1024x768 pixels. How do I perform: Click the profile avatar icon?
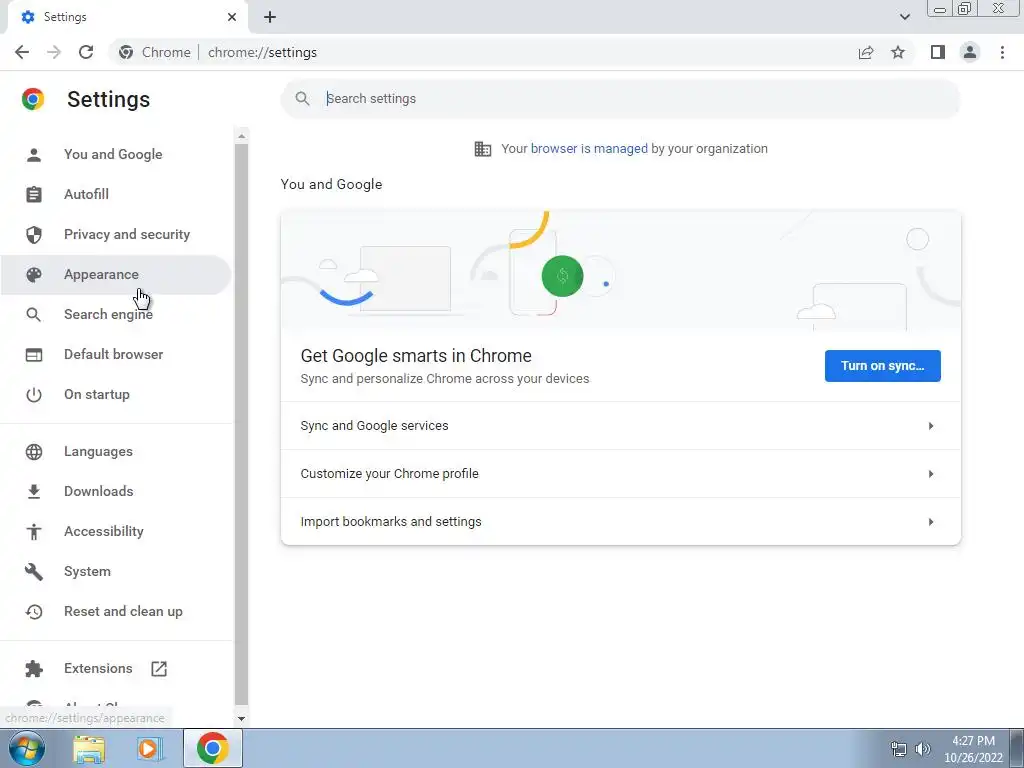pyautogui.click(x=970, y=52)
